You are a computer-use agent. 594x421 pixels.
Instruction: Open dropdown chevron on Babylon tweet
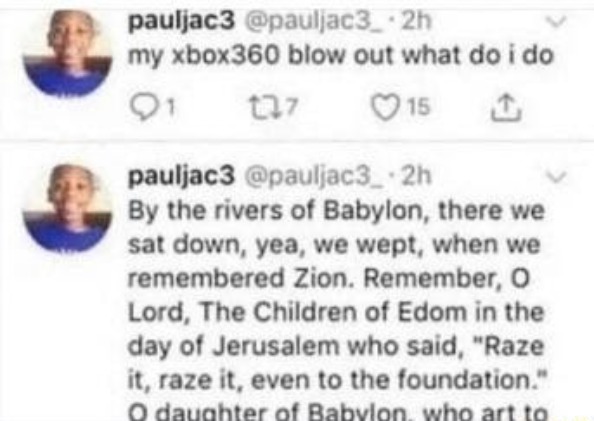pos(556,177)
